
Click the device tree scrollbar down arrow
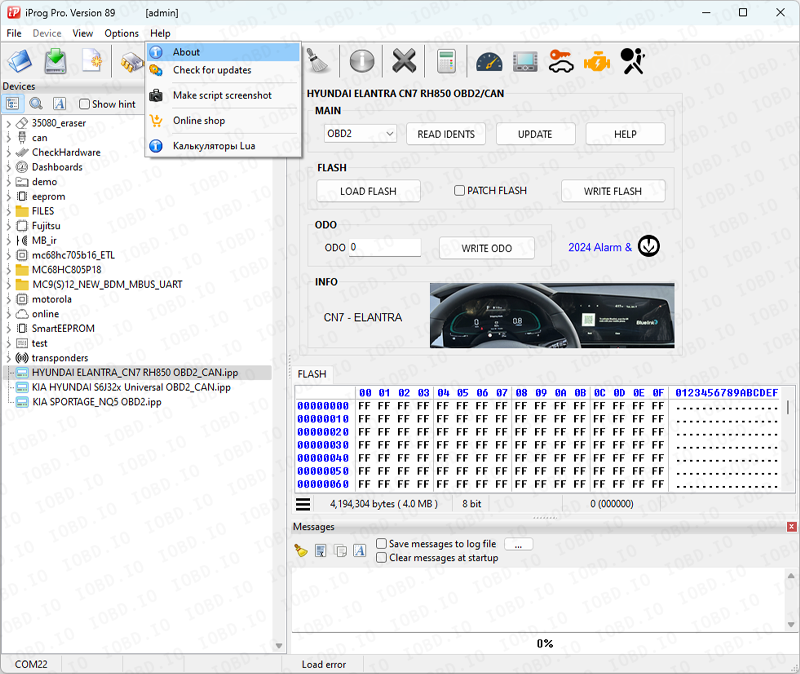[x=279, y=645]
